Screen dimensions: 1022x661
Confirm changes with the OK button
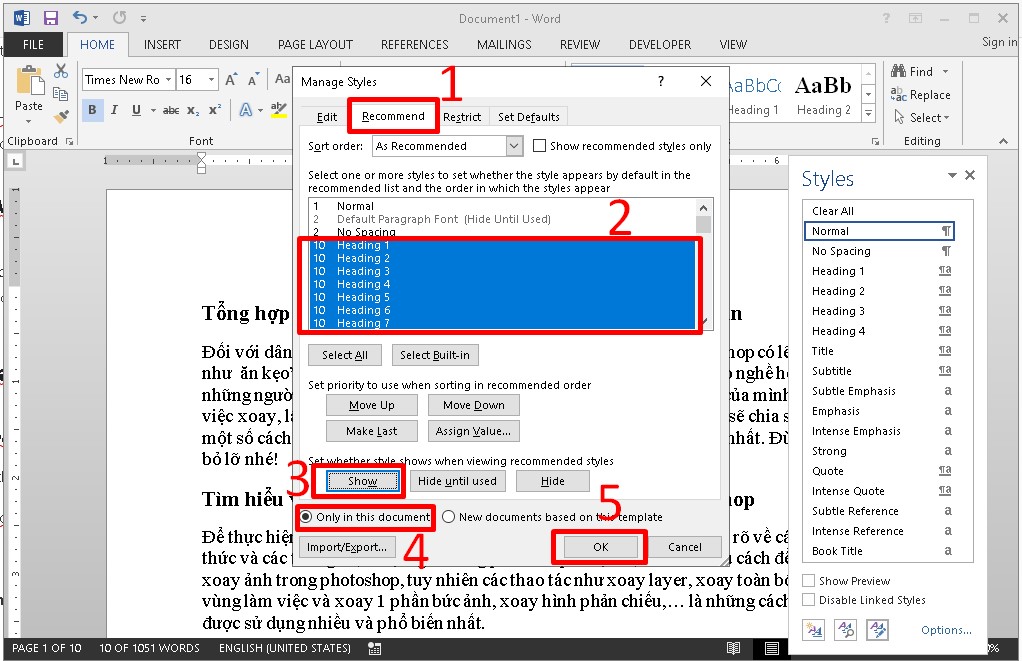coord(598,547)
